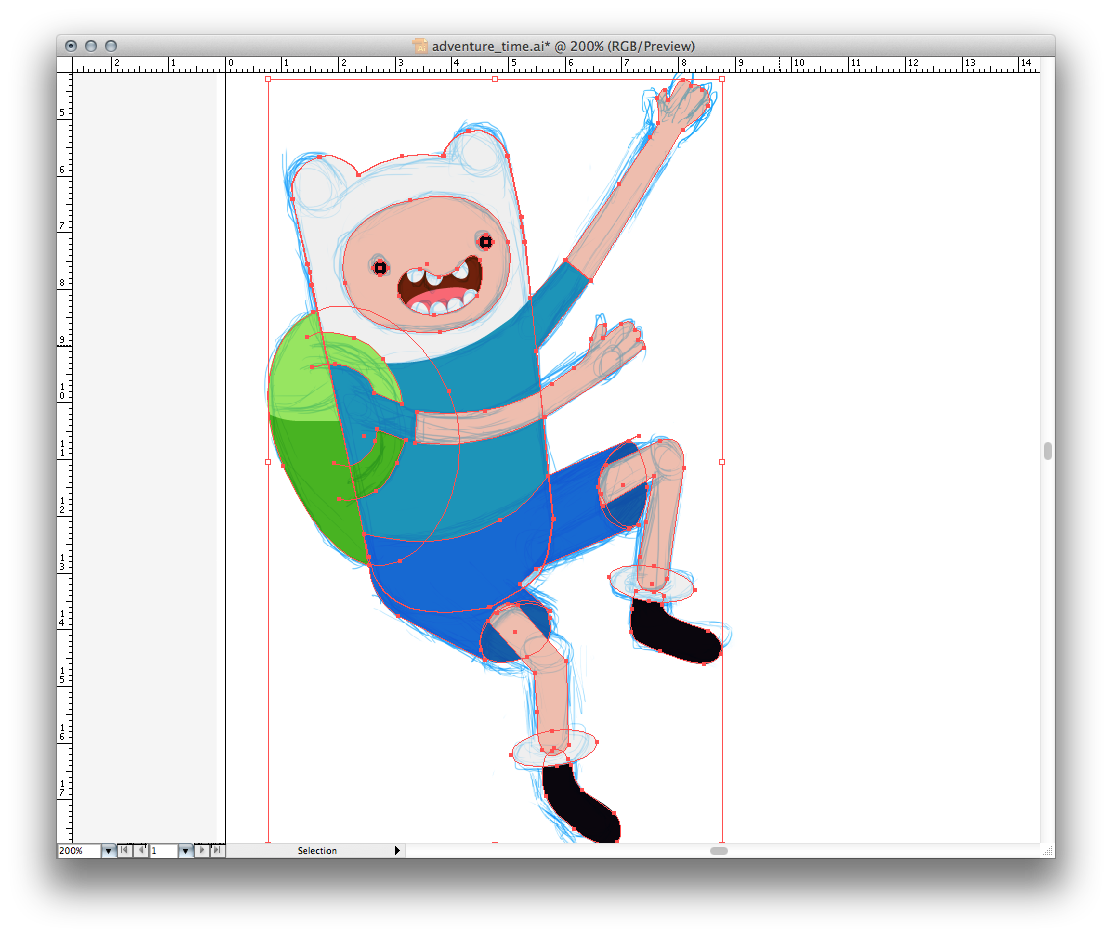Click the Selection status bar label
Screen dimensions: 1112x937
pyautogui.click(x=317, y=851)
